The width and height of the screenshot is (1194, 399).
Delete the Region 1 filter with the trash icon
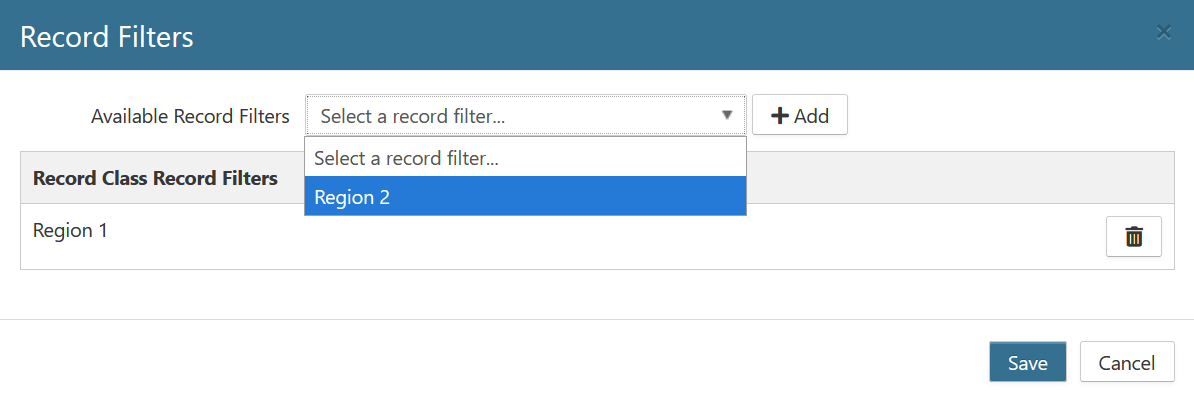pos(1133,237)
